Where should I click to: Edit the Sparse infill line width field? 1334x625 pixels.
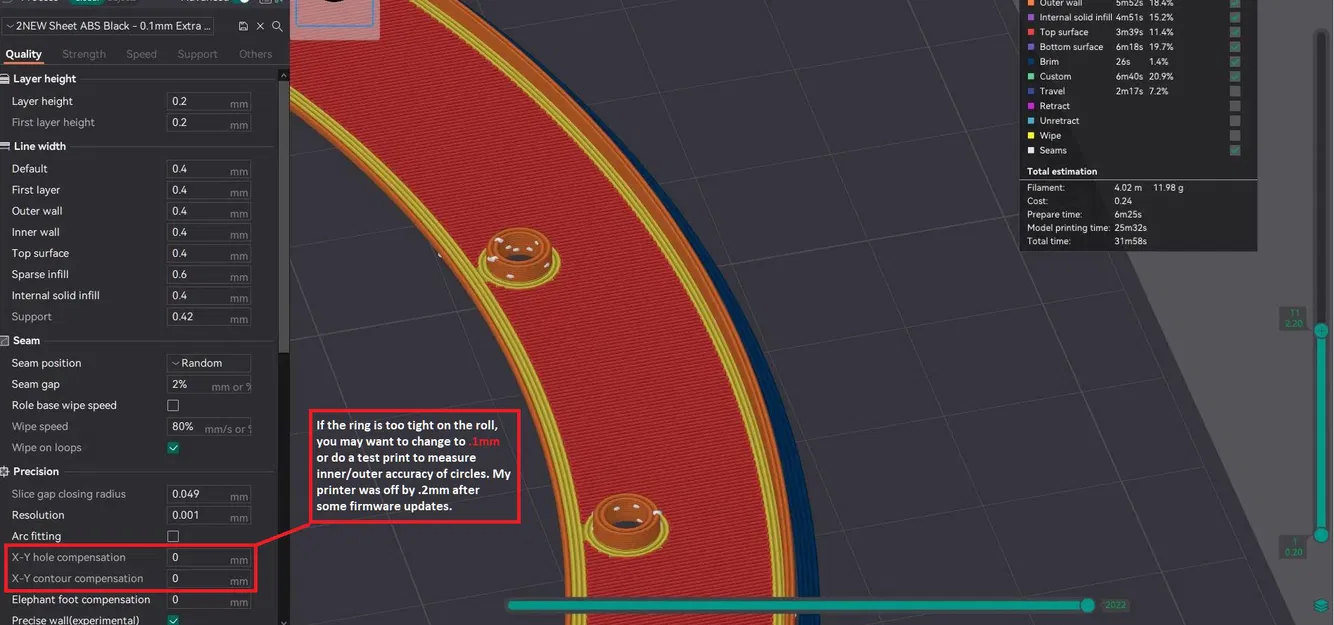pyautogui.click(x=208, y=274)
